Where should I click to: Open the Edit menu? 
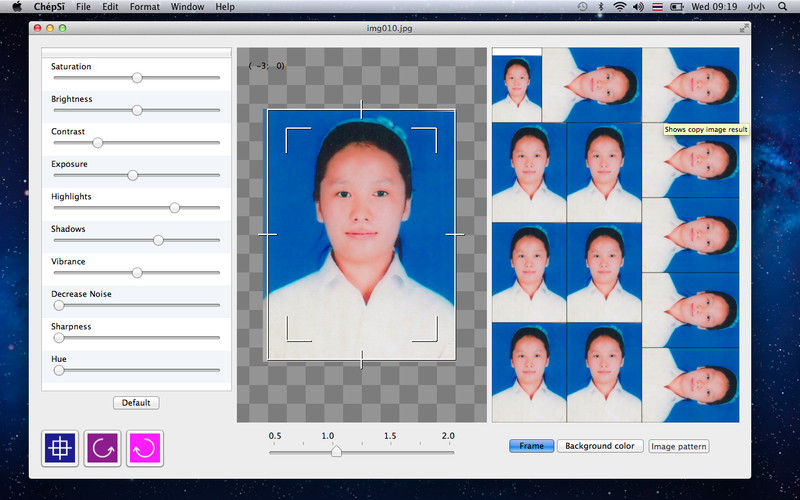(x=110, y=7)
